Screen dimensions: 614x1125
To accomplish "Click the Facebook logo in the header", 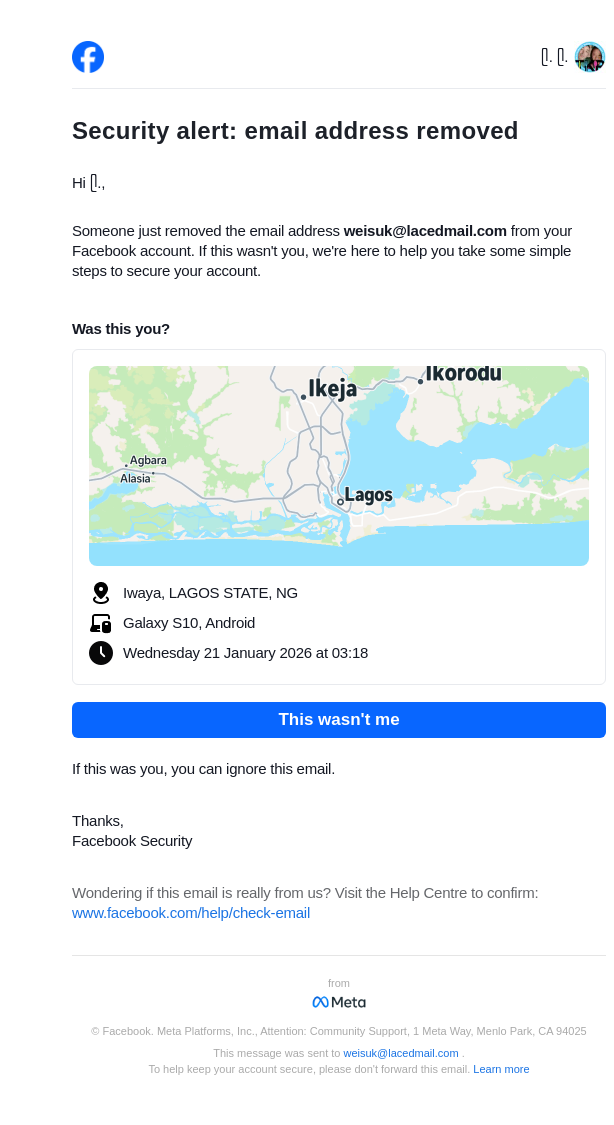I will [x=88, y=57].
